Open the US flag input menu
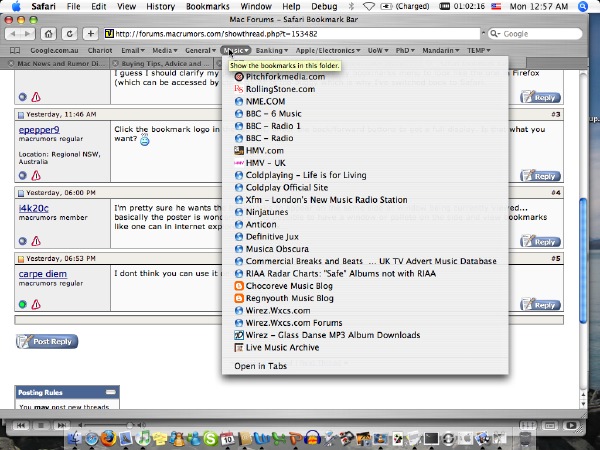600x450 pixels. point(496,6)
